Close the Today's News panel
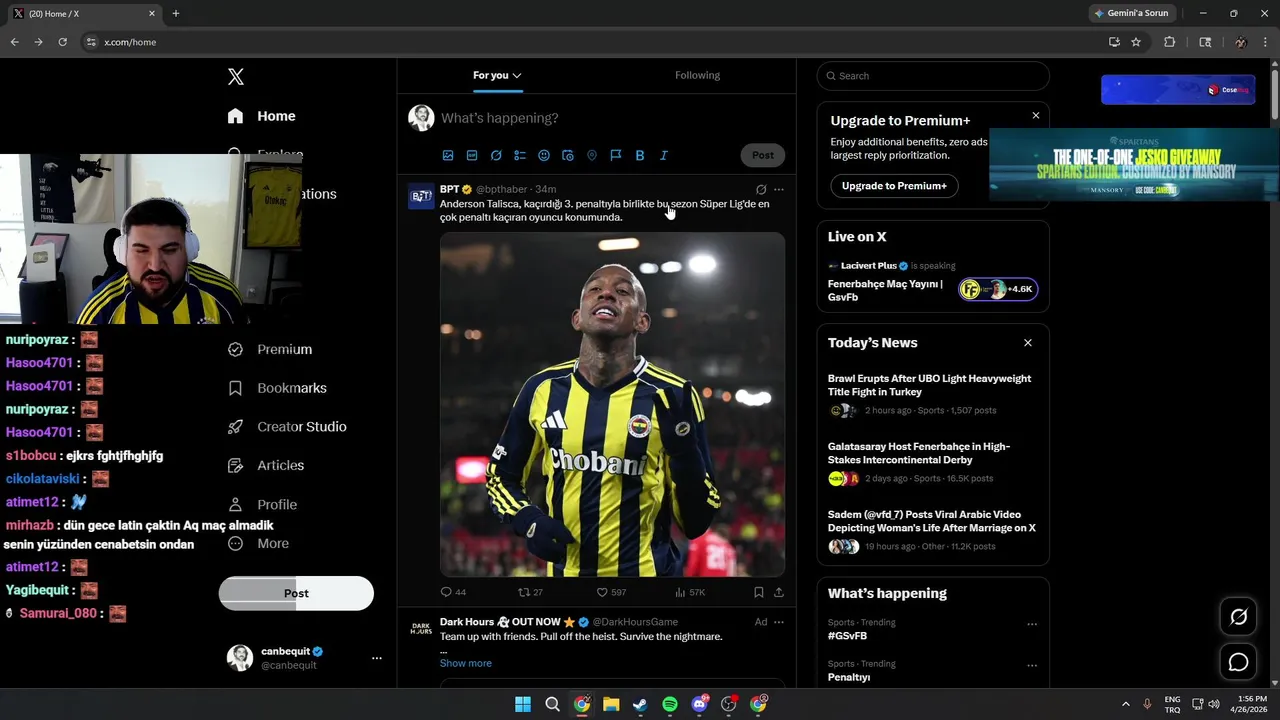This screenshot has width=1280, height=720. coord(1027,343)
